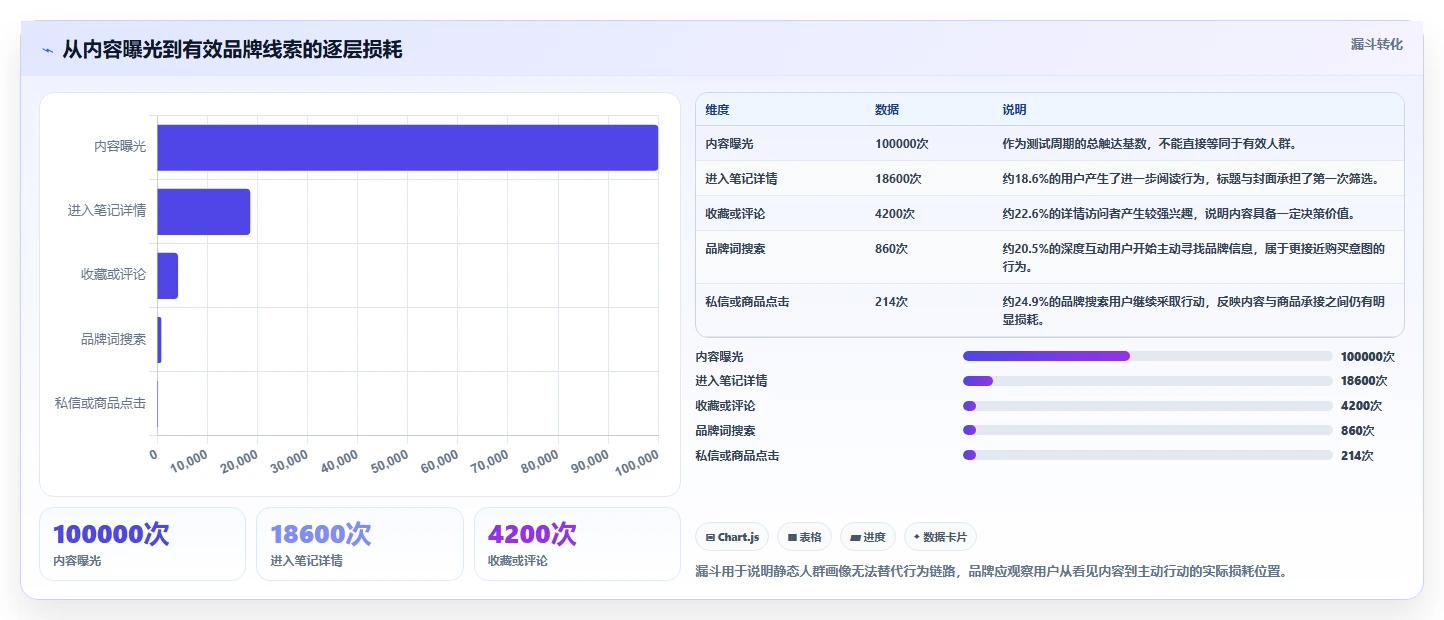The image size is (1444, 620).
Task: Click the lightning icon beside the title
Action: [x=47, y=50]
